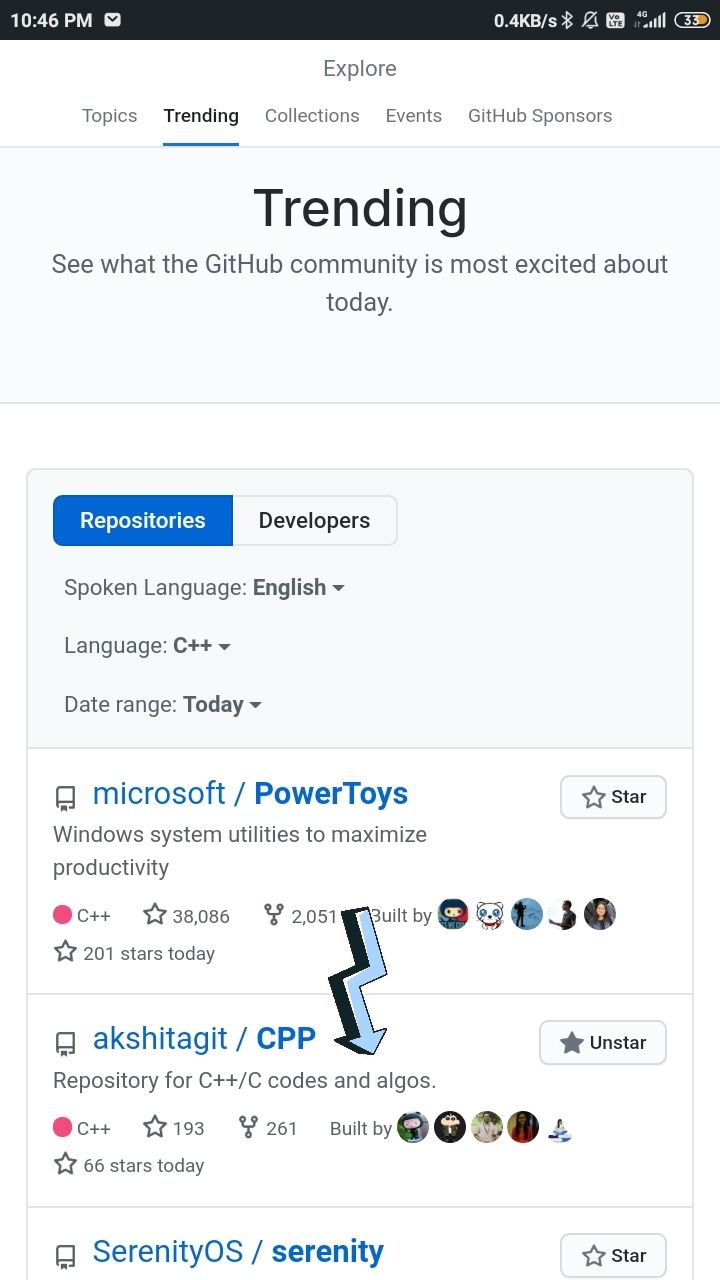Expand the Date range Today dropdown
The height and width of the screenshot is (1280, 720).
[163, 704]
